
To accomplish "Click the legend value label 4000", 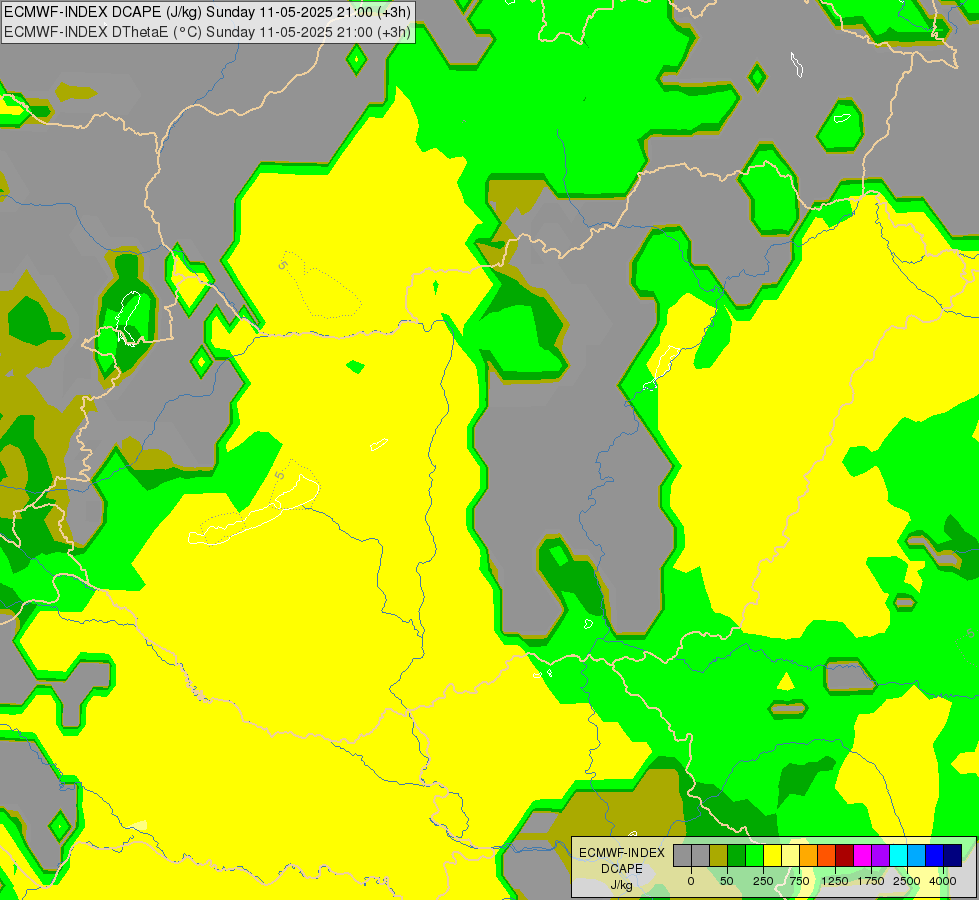I will point(943,881).
